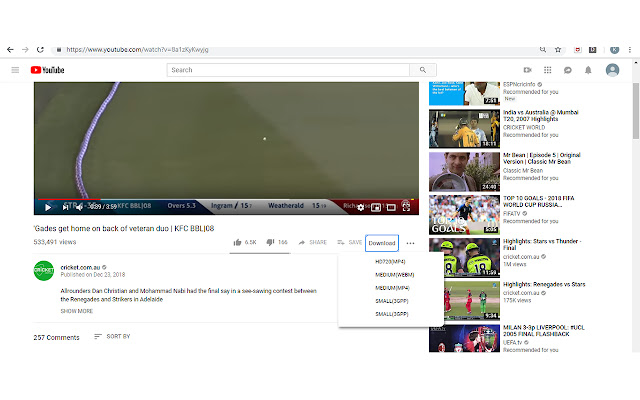Click the SAVE to playlist button
This screenshot has width=640, height=400.
[x=350, y=242]
